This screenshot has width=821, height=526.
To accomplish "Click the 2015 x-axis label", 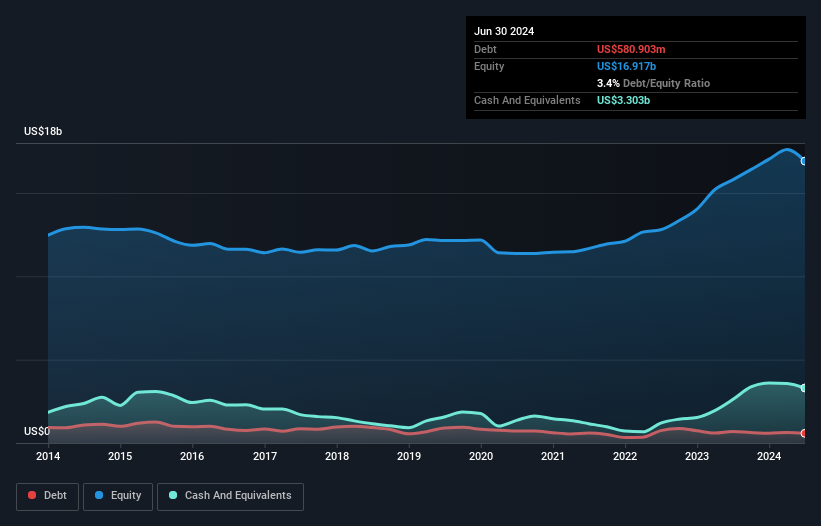I will click(x=120, y=456).
